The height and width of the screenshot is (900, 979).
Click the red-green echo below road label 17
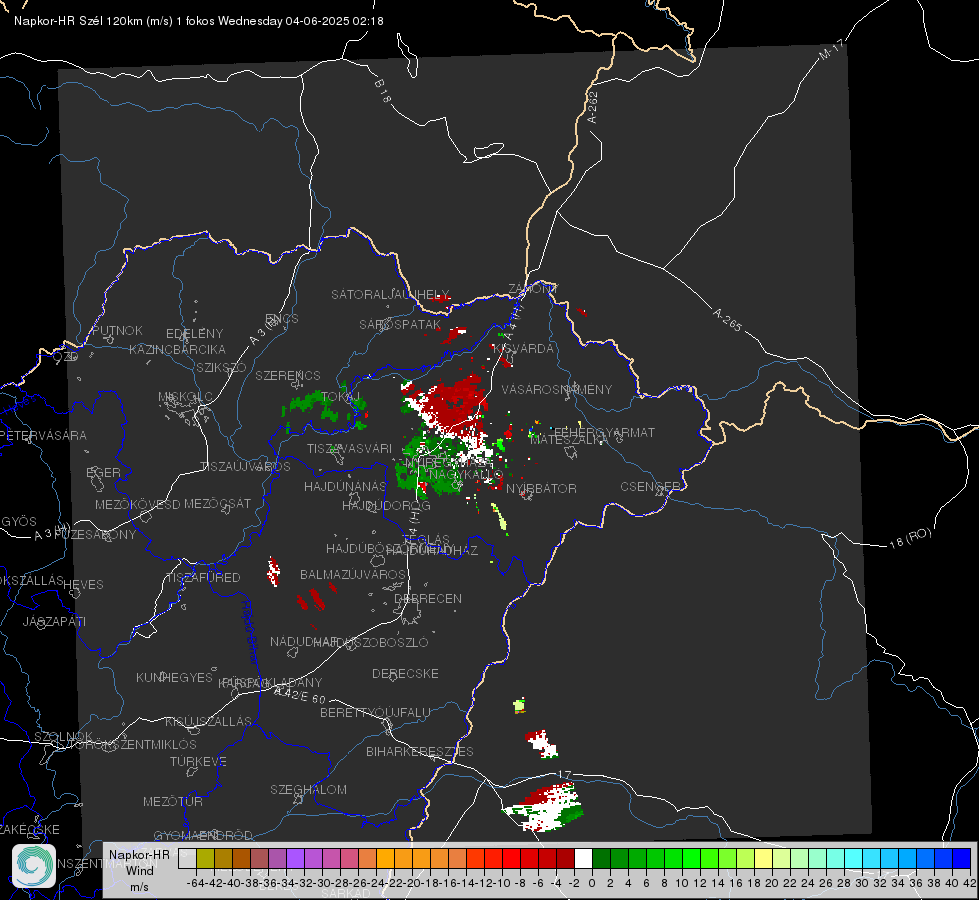point(544,807)
